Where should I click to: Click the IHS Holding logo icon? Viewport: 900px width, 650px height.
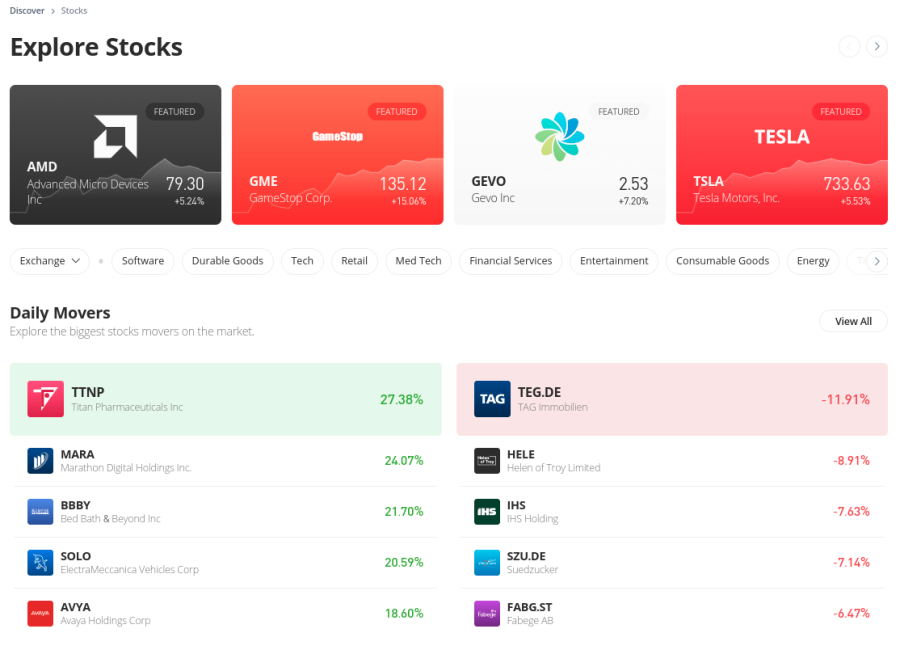(487, 512)
